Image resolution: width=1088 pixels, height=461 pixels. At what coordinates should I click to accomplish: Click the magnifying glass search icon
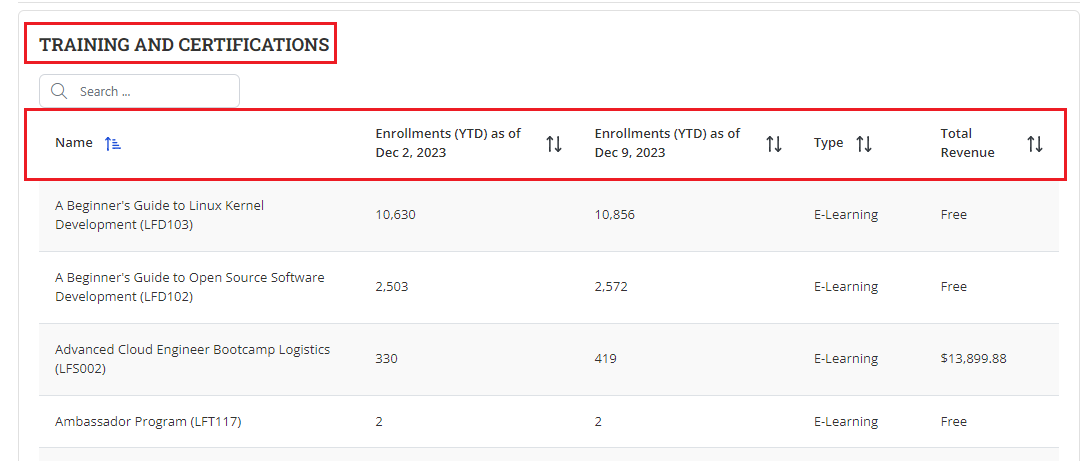[59, 91]
